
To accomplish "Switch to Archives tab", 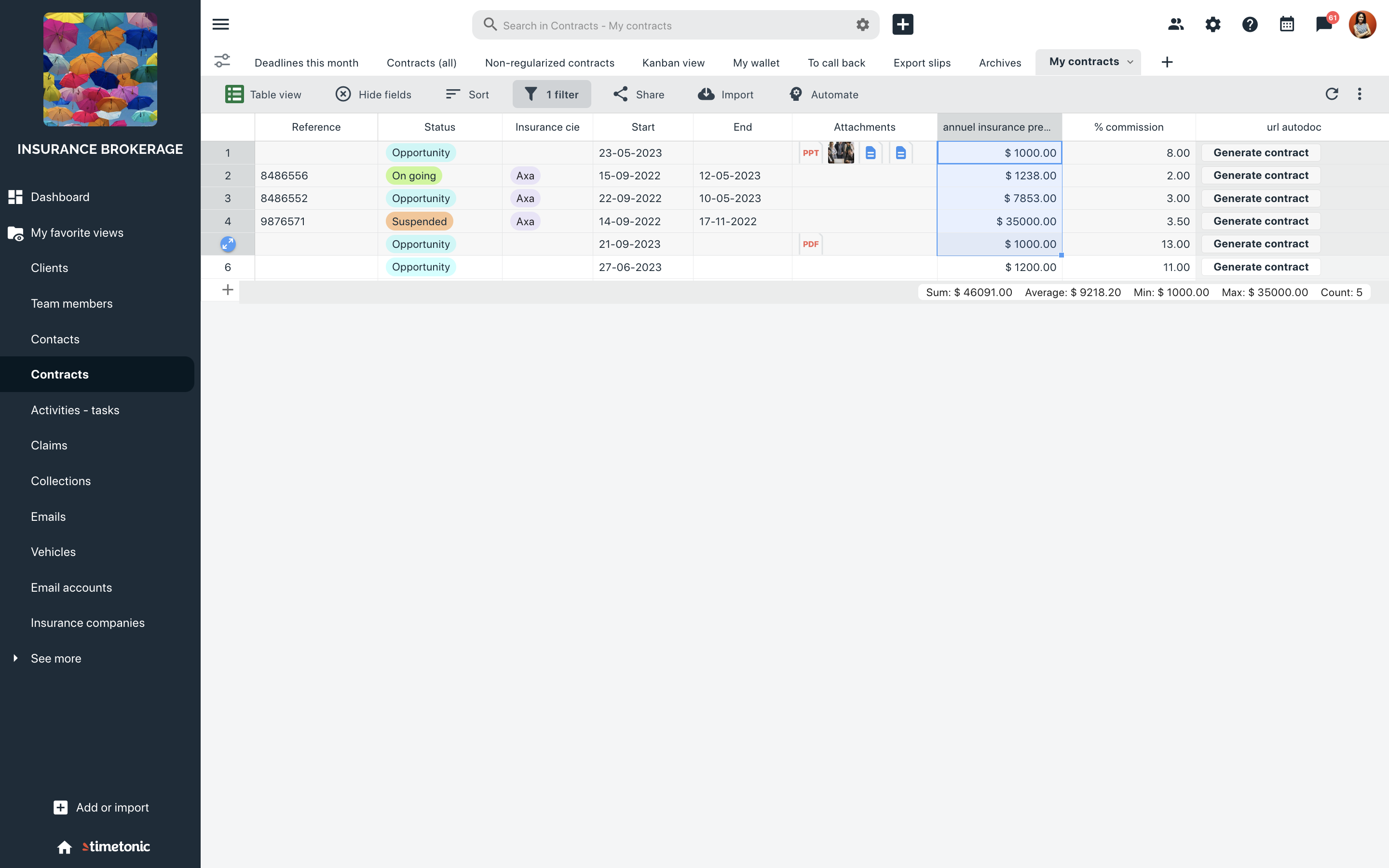I will tap(1000, 63).
